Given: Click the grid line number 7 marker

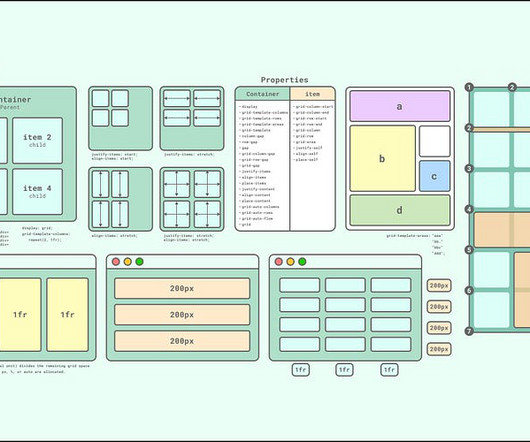Looking at the screenshot, I should pyautogui.click(x=469, y=331).
